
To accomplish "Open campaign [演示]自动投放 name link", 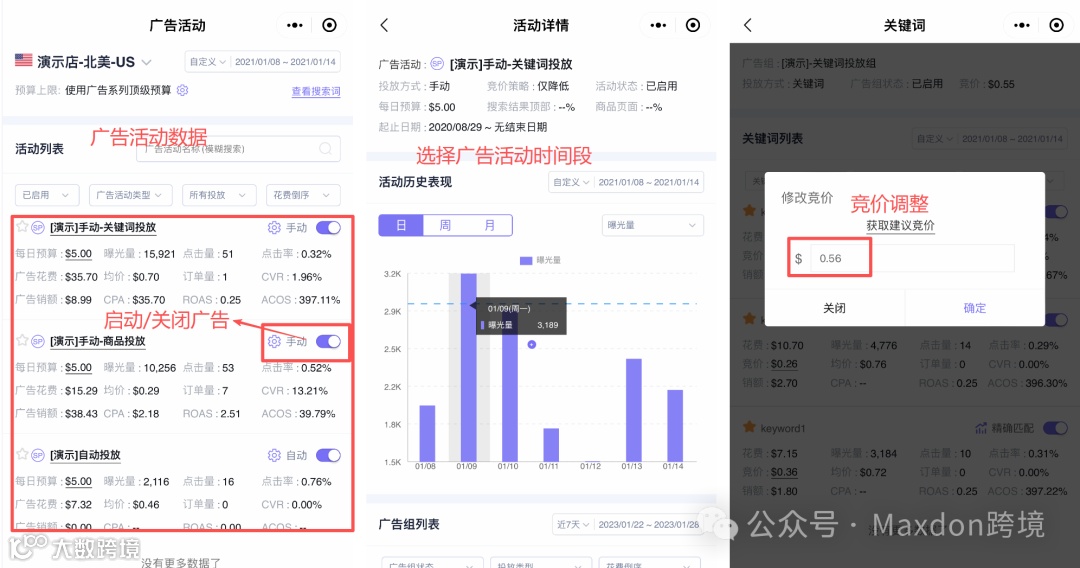I will click(x=85, y=455).
